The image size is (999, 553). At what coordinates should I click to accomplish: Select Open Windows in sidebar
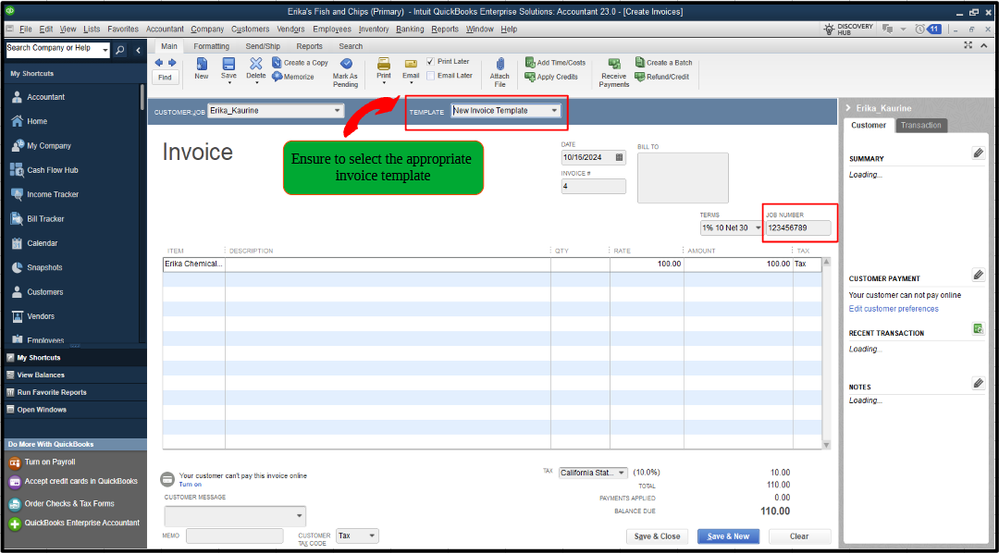(73, 410)
